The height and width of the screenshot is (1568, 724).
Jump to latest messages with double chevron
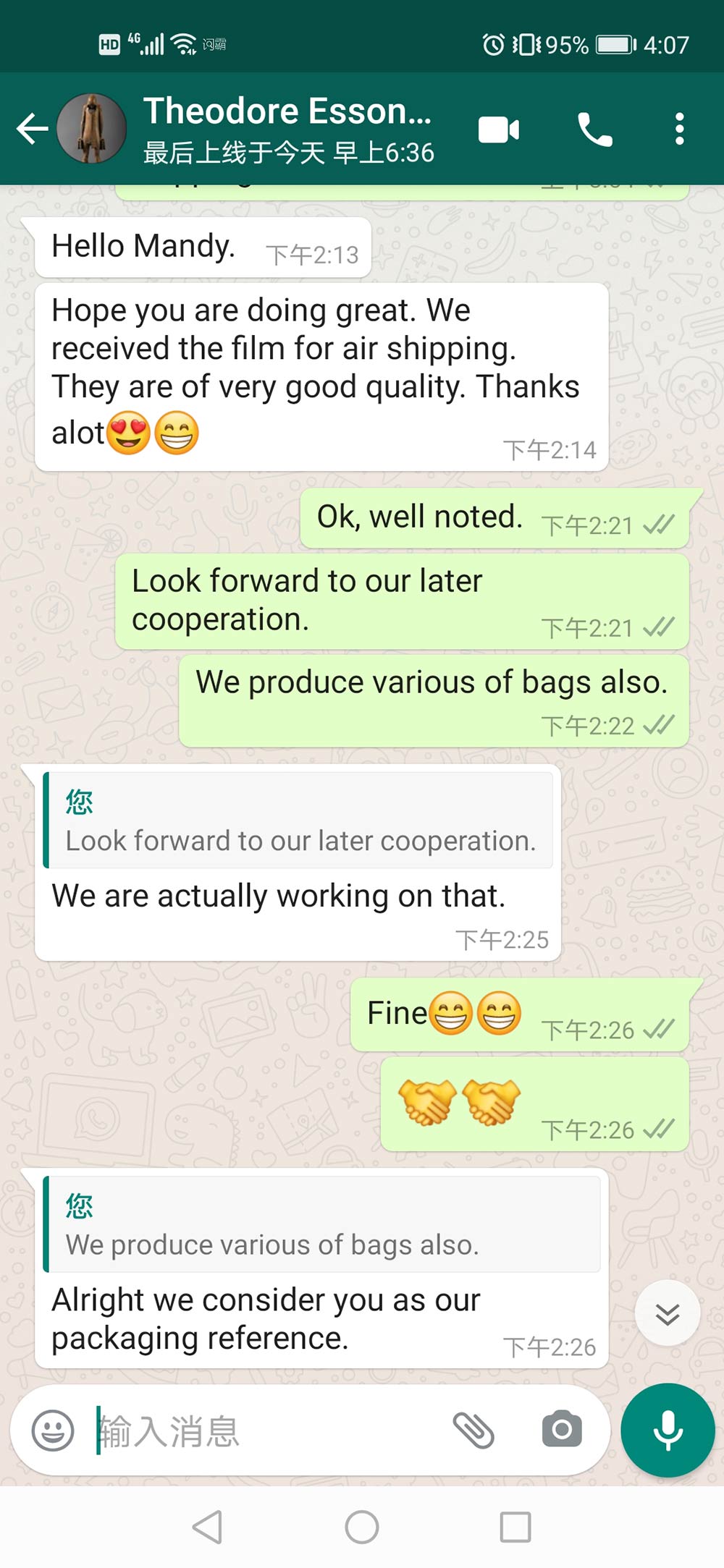(x=667, y=1313)
